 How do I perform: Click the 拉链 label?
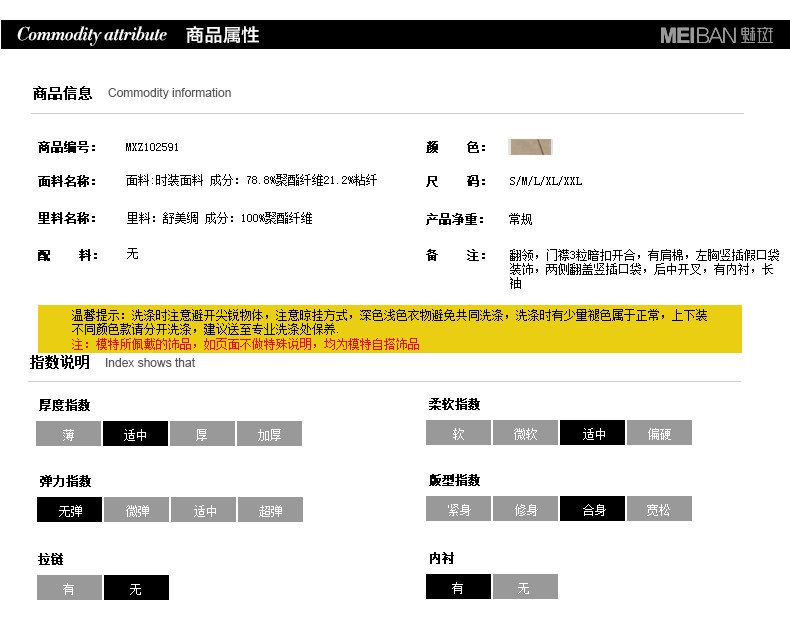click(x=50, y=559)
